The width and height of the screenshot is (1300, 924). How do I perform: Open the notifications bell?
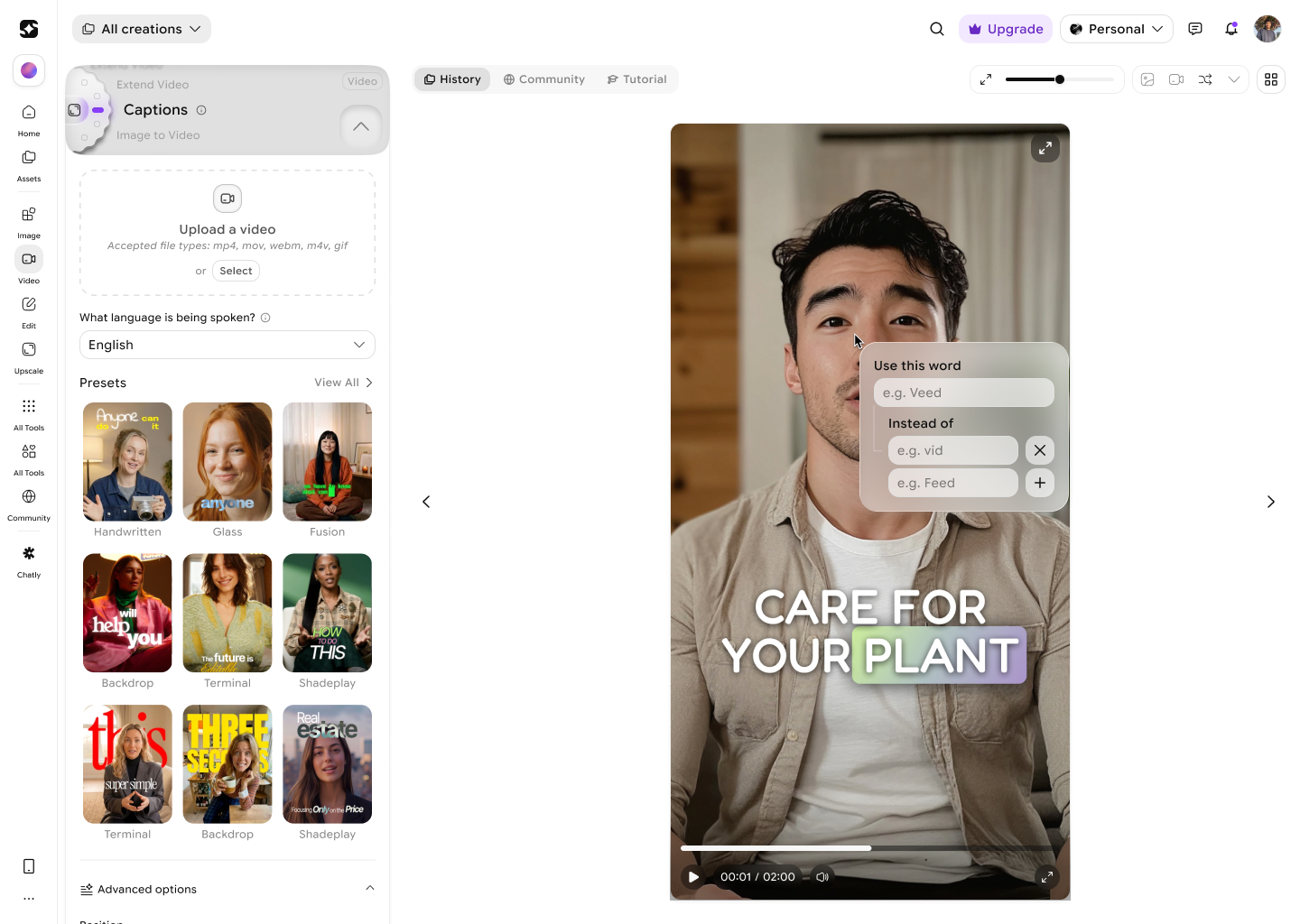[x=1231, y=29]
